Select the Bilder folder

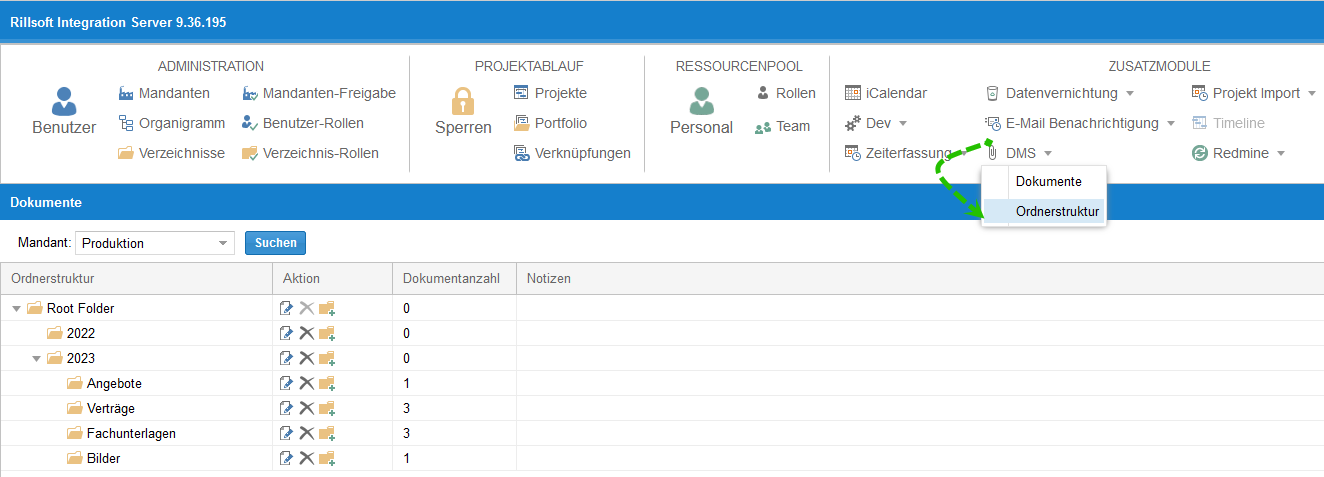(x=93, y=458)
